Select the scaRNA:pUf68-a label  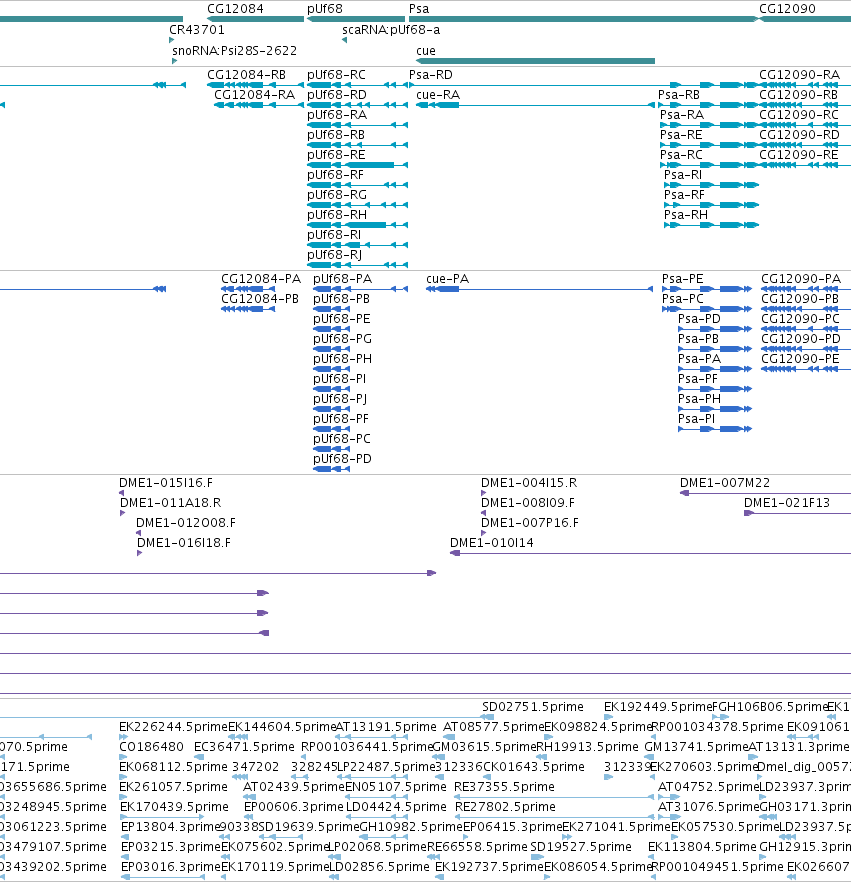click(x=391, y=30)
